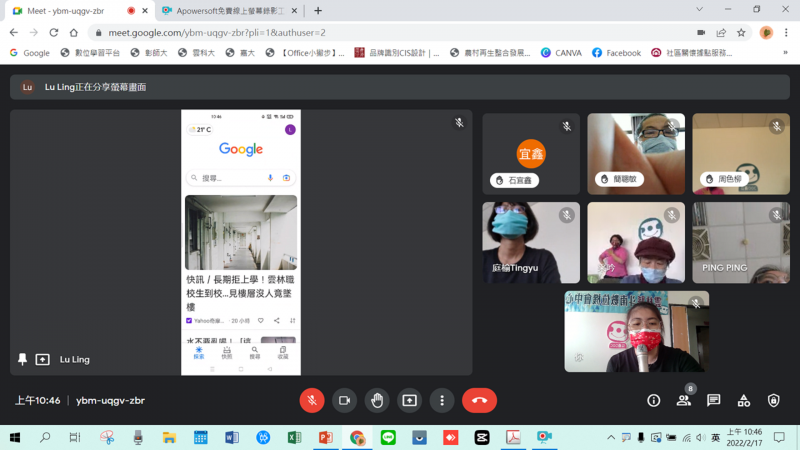Open LINE from the taskbar
800x450 pixels.
pos(388,437)
